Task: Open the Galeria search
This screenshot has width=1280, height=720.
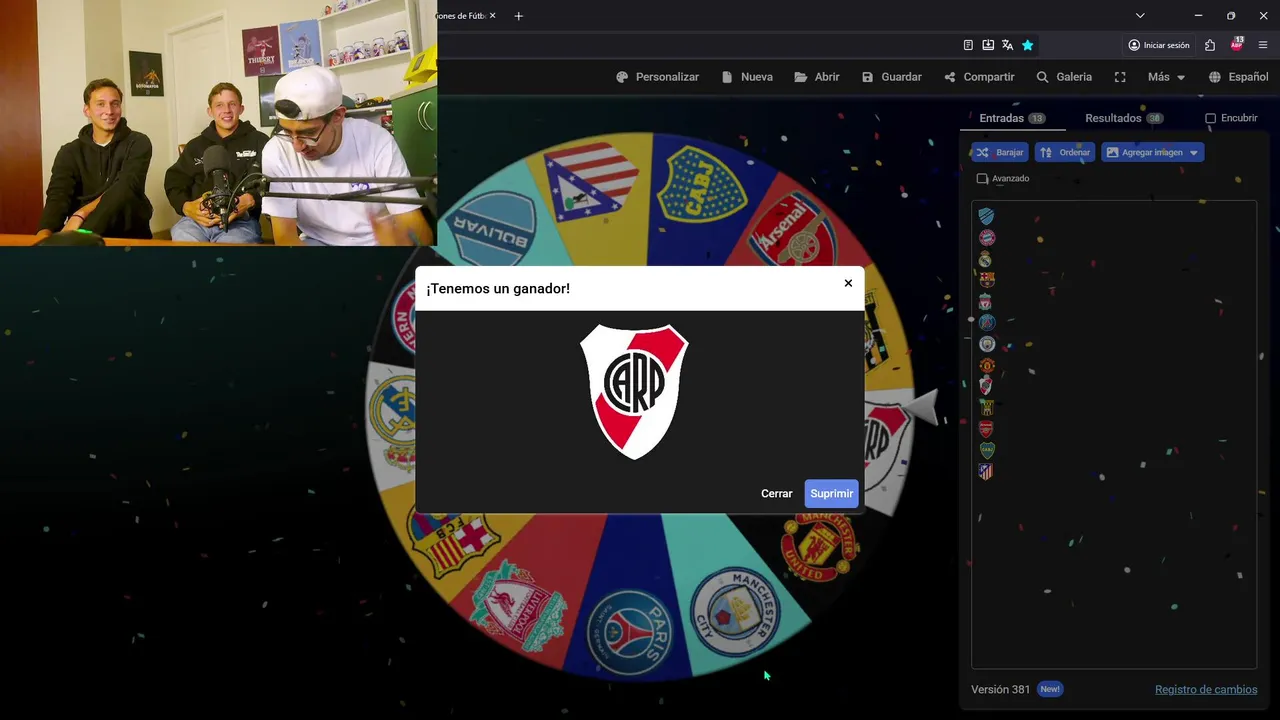Action: point(1064,77)
